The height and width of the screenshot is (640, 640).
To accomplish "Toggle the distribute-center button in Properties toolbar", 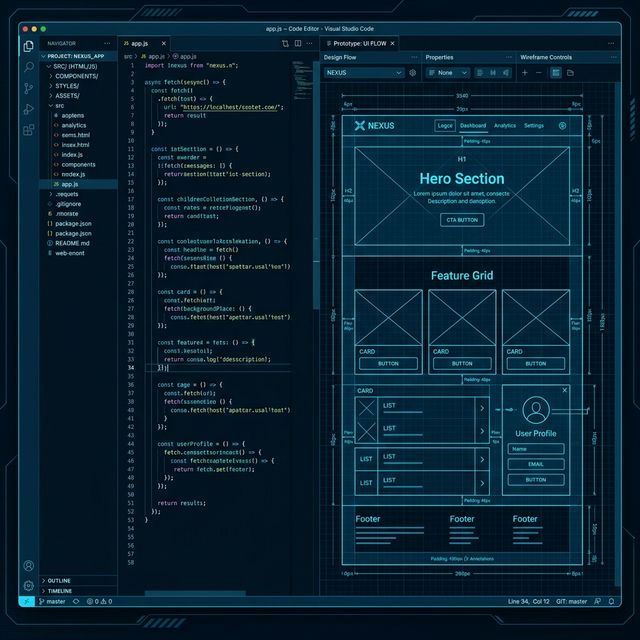I will tap(493, 73).
